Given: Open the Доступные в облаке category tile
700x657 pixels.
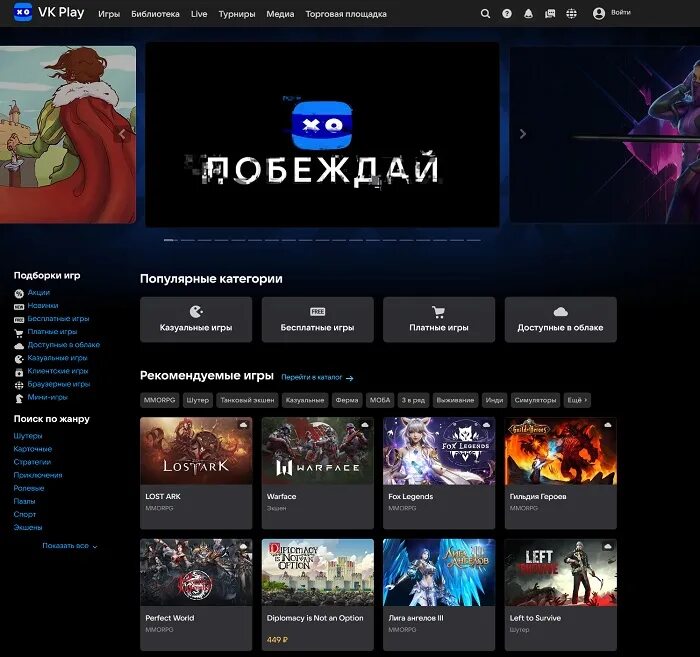Looking at the screenshot, I should (x=560, y=320).
